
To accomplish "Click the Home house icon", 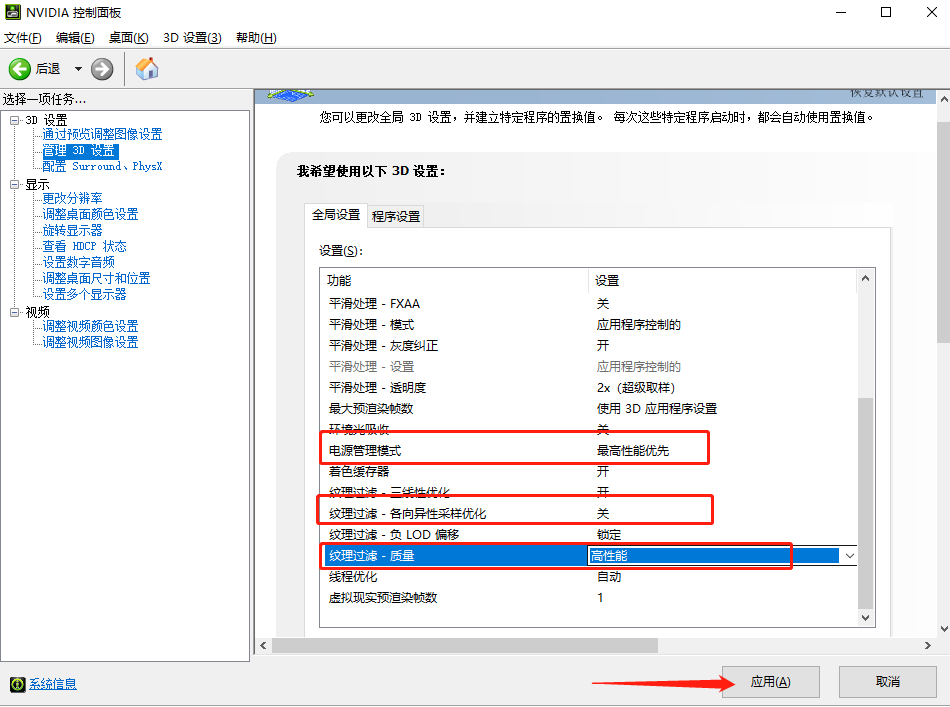I will point(147,69).
